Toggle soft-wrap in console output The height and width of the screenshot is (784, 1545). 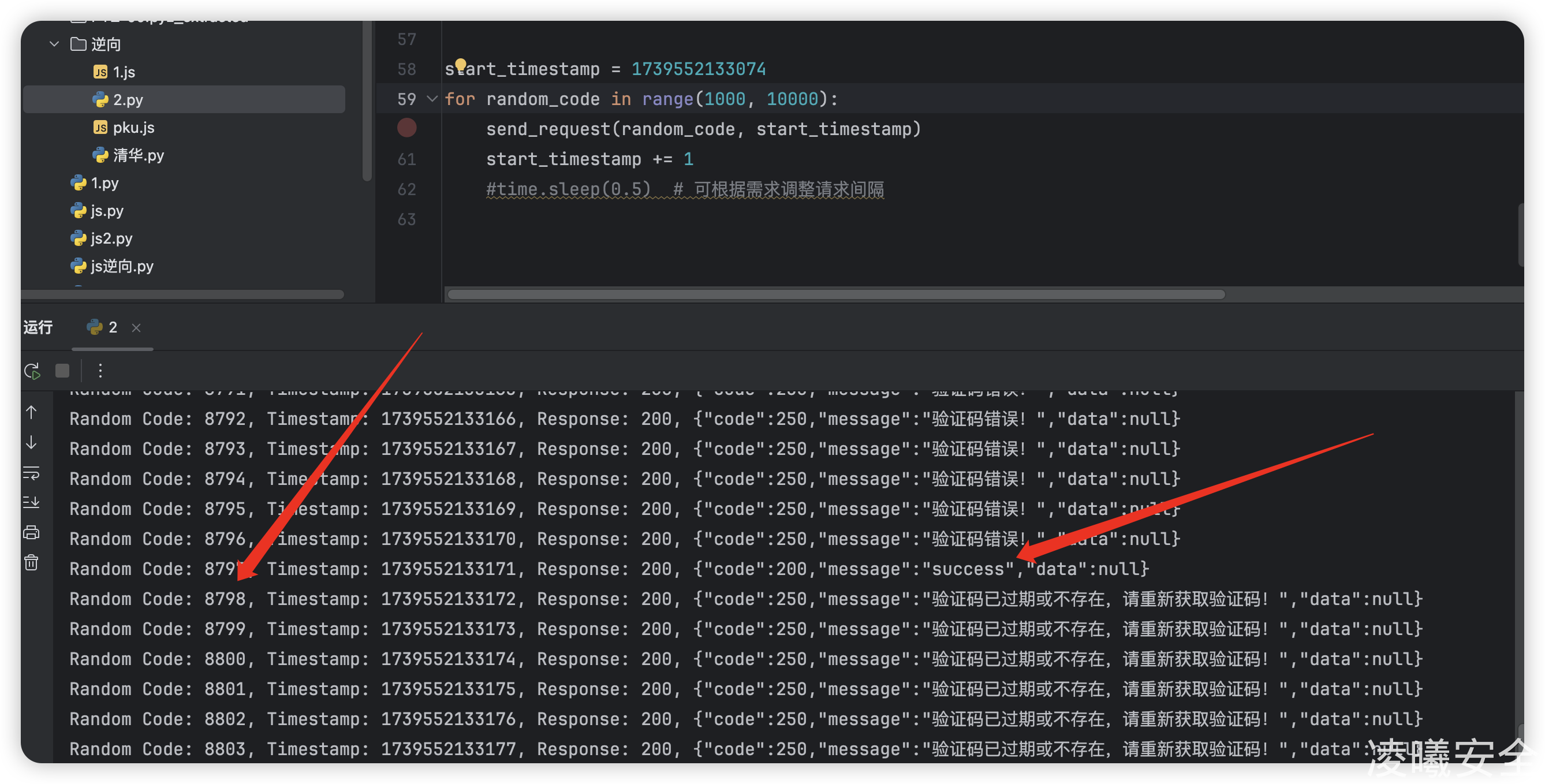(x=31, y=473)
